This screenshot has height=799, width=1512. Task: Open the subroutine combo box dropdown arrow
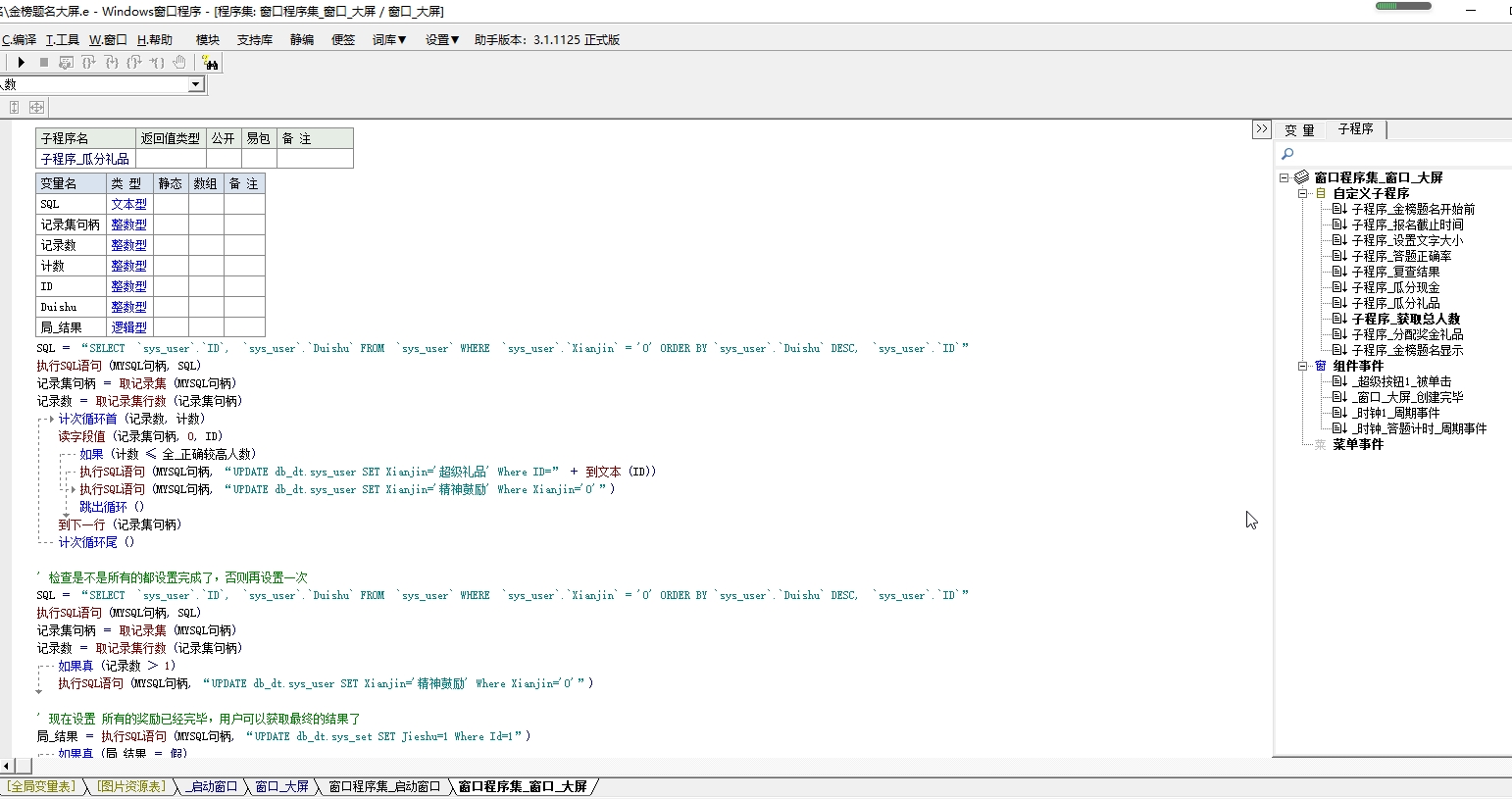point(195,84)
